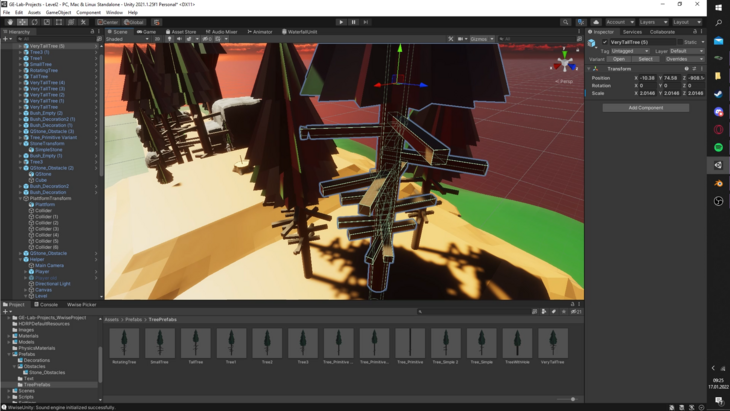This screenshot has width=730, height=411.
Task: Toggle Center pivot mode
Action: point(108,22)
